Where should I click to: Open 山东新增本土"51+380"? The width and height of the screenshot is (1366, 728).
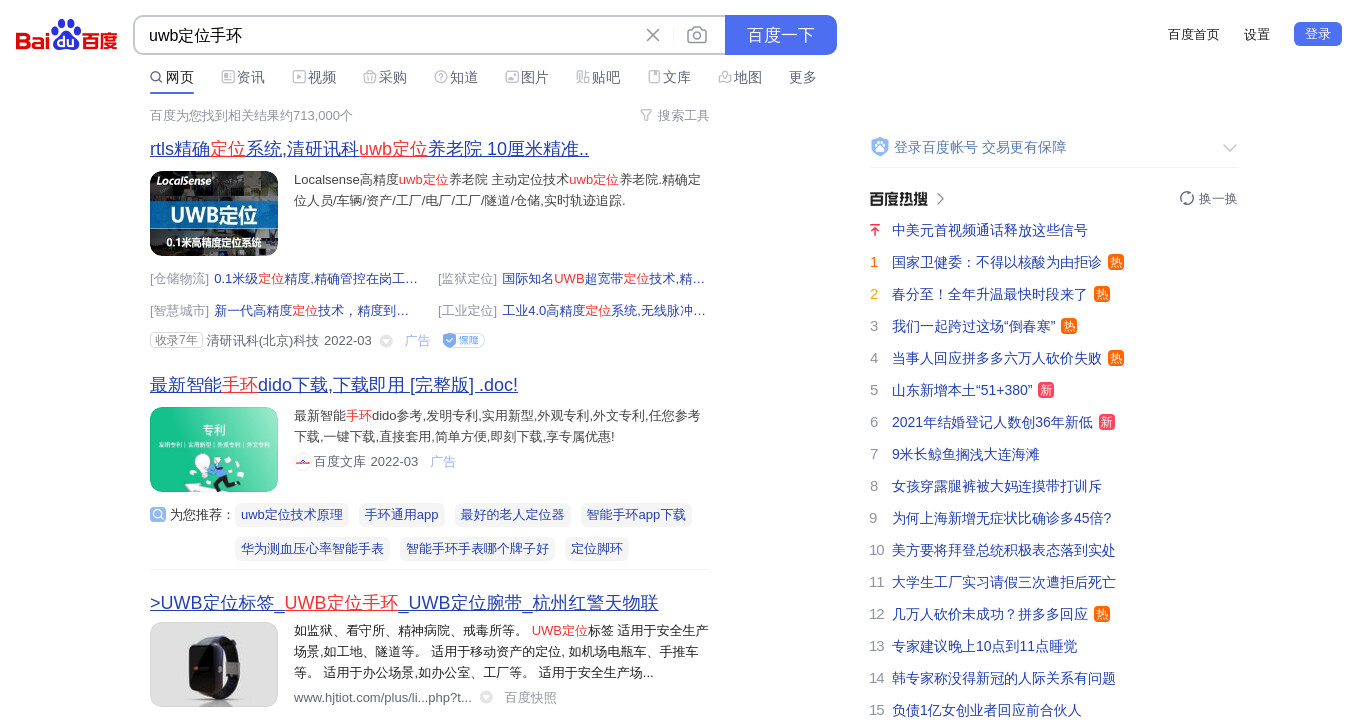click(962, 390)
